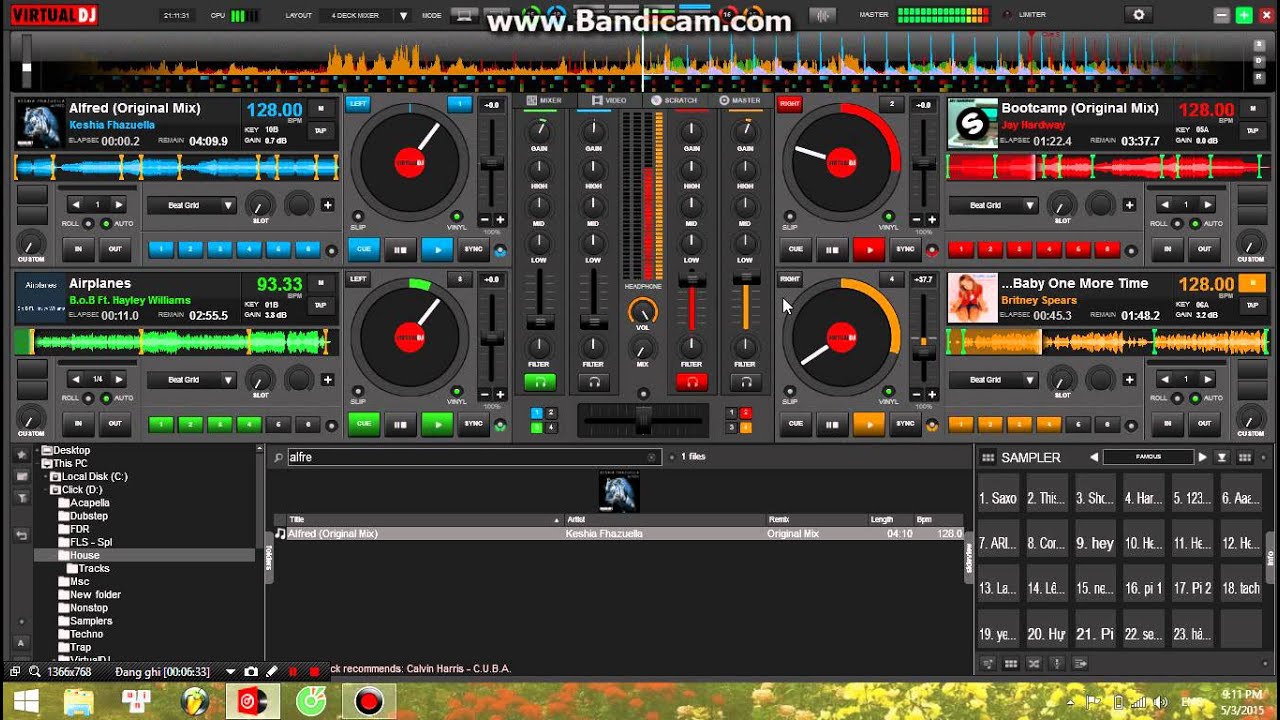Click the clear search X in the search box
Viewport: 1280px width, 720px height.
point(652,457)
